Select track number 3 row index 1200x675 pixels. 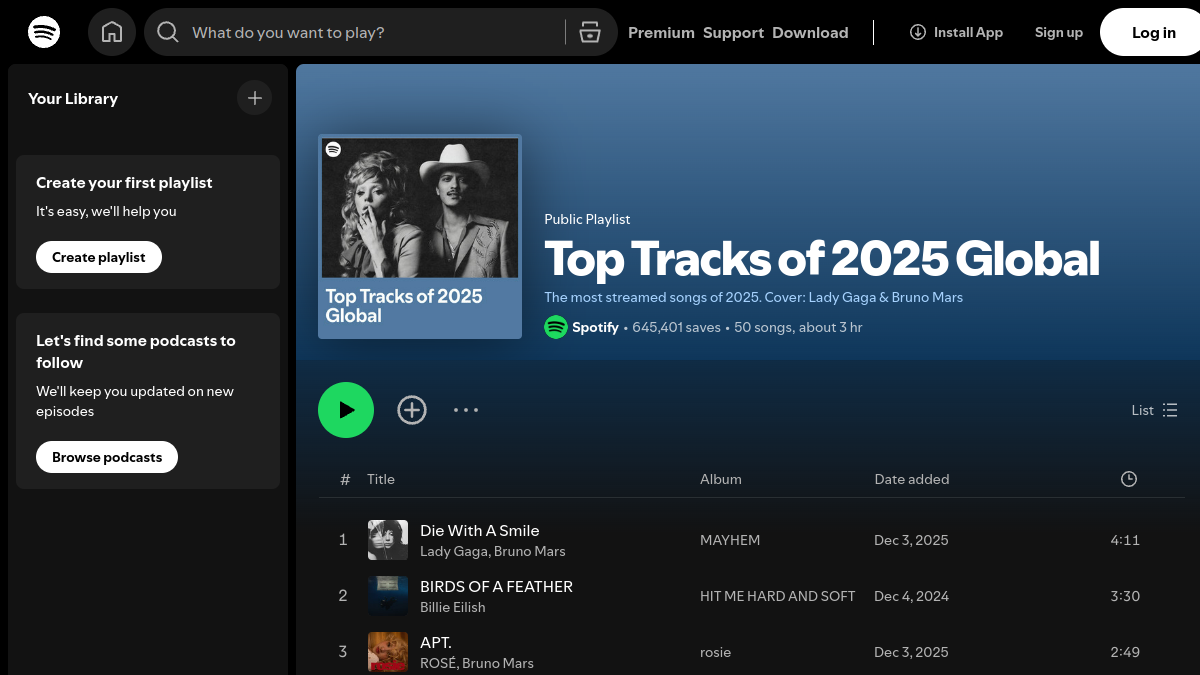coord(343,652)
